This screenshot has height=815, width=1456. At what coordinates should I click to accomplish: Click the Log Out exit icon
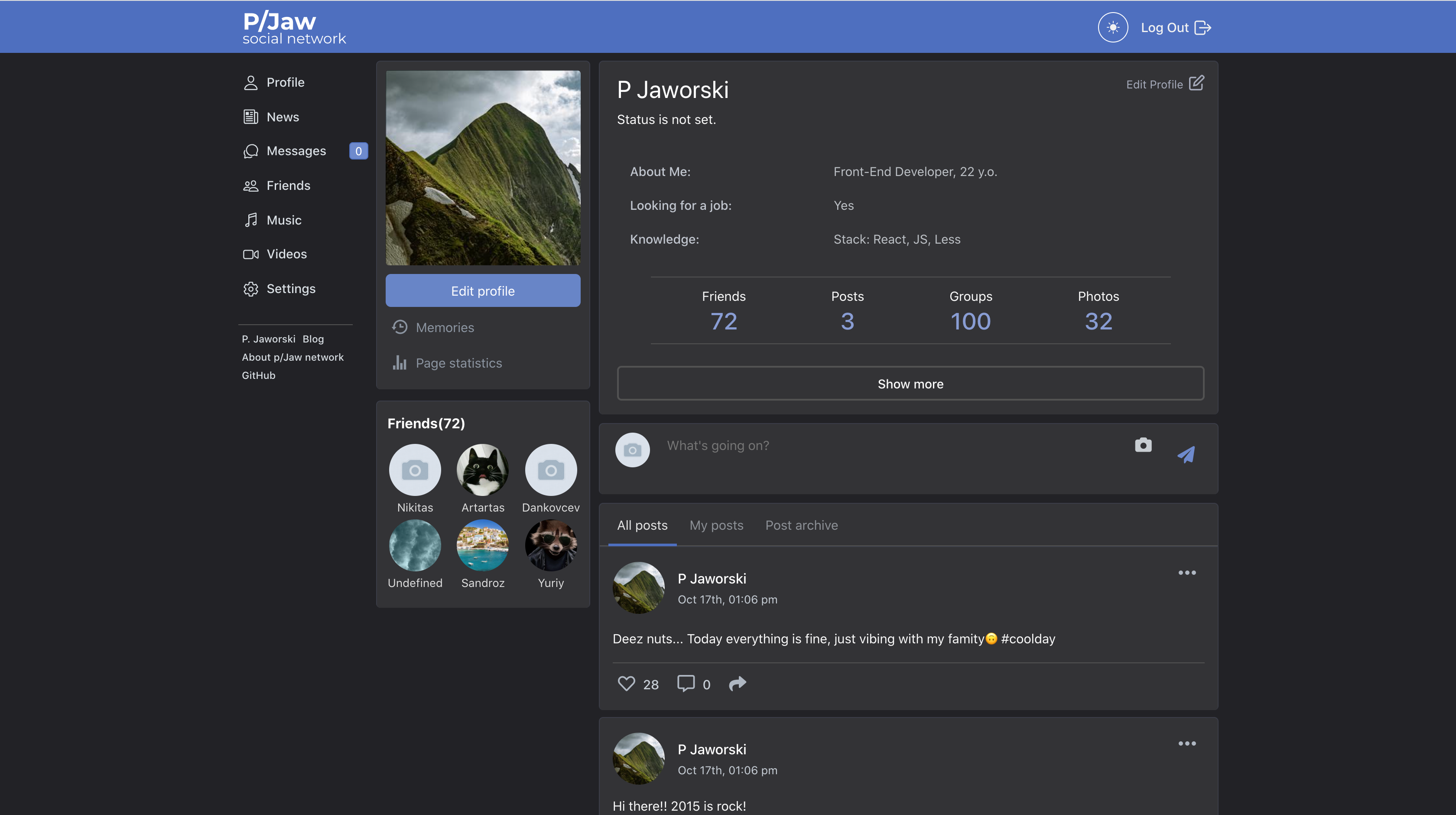1202,28
